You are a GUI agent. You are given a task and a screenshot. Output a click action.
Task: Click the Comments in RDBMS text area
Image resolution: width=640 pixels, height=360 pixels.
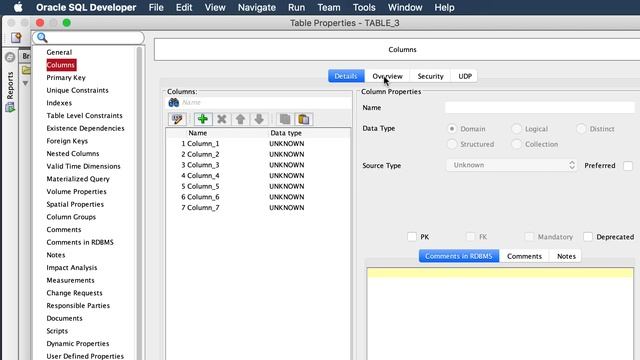pyautogui.click(x=500, y=313)
